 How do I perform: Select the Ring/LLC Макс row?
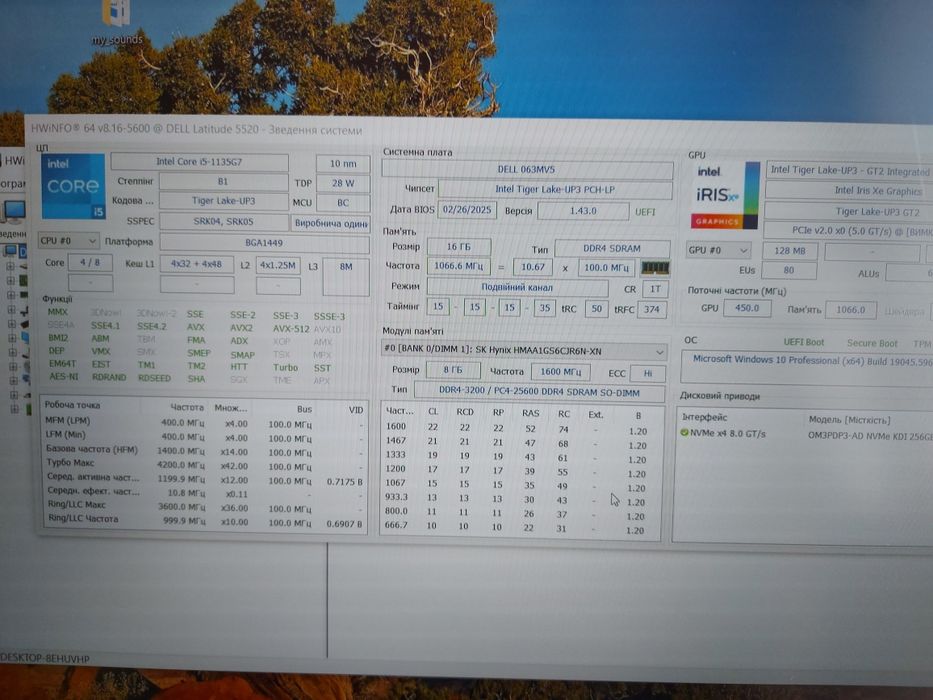click(x=203, y=507)
